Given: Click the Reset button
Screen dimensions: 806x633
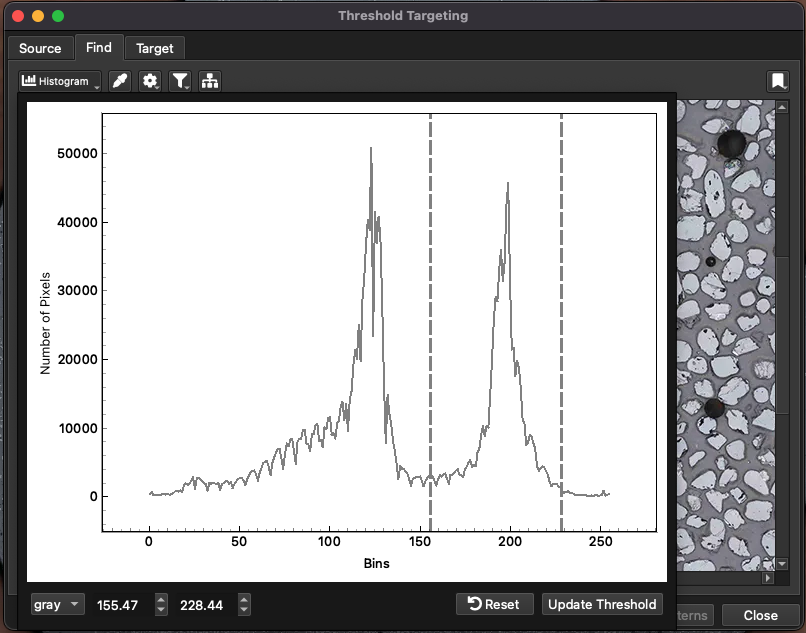Looking at the screenshot, I should coord(494,604).
